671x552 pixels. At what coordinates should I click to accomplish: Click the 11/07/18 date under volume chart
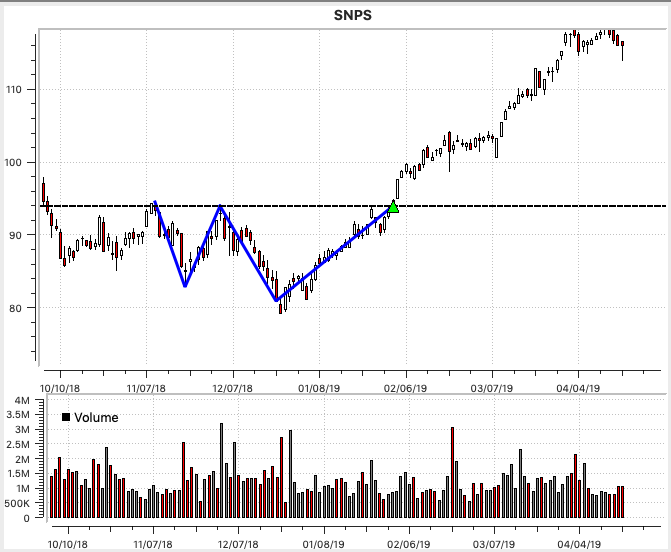tap(153, 545)
